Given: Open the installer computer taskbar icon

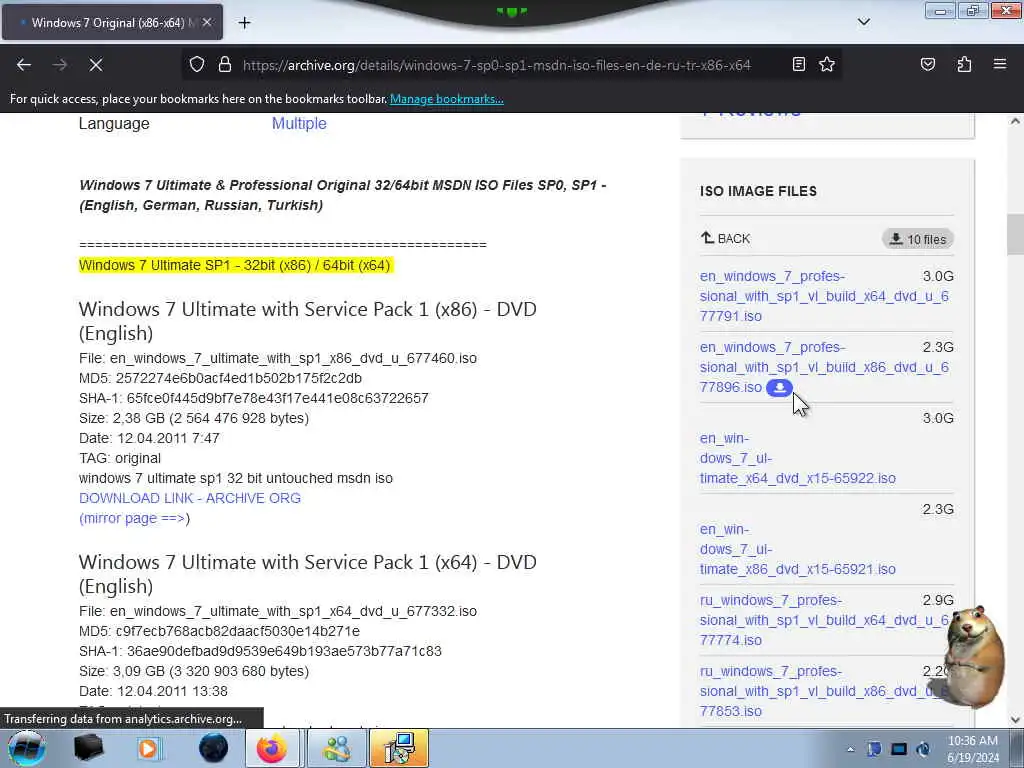Looking at the screenshot, I should click(399, 748).
